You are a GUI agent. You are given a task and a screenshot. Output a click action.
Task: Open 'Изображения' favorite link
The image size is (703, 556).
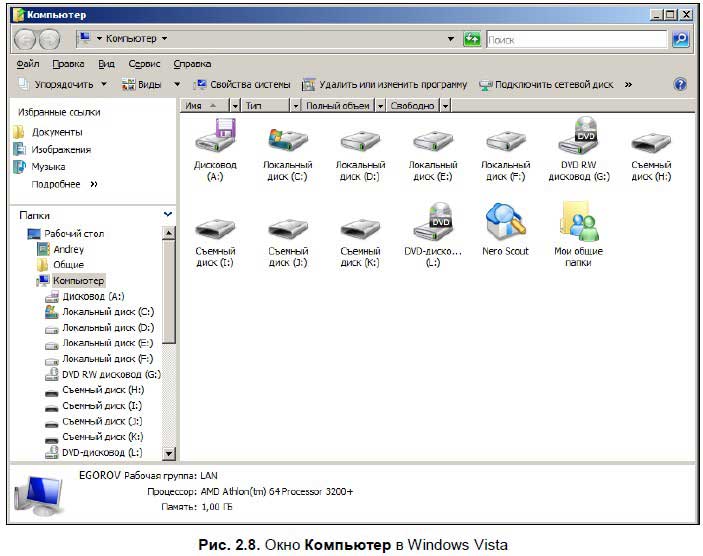[x=61, y=149]
